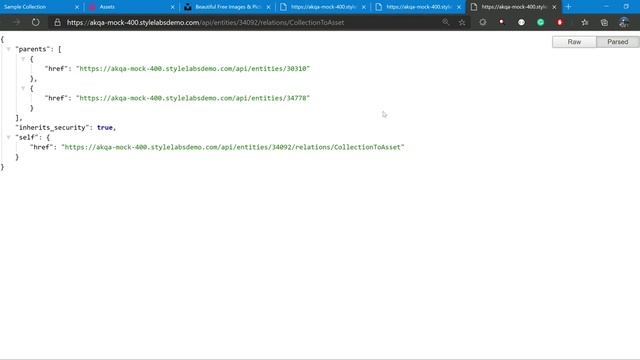Close the Assets tab
Image resolution: width=640 pixels, height=360 pixels.
[172, 7]
